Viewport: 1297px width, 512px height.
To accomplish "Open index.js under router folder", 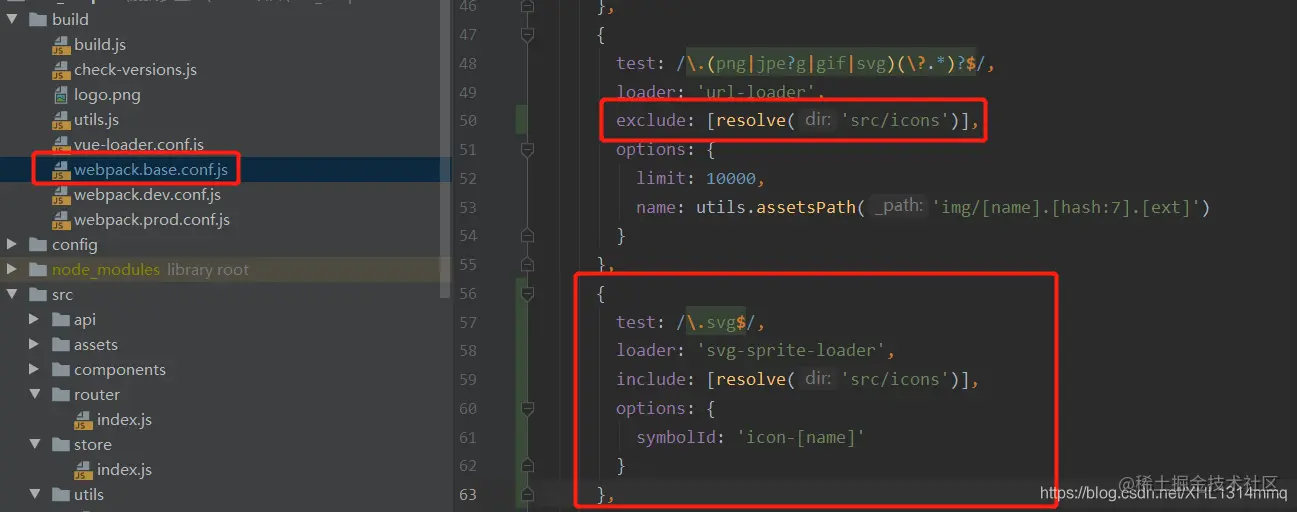I will [x=124, y=420].
